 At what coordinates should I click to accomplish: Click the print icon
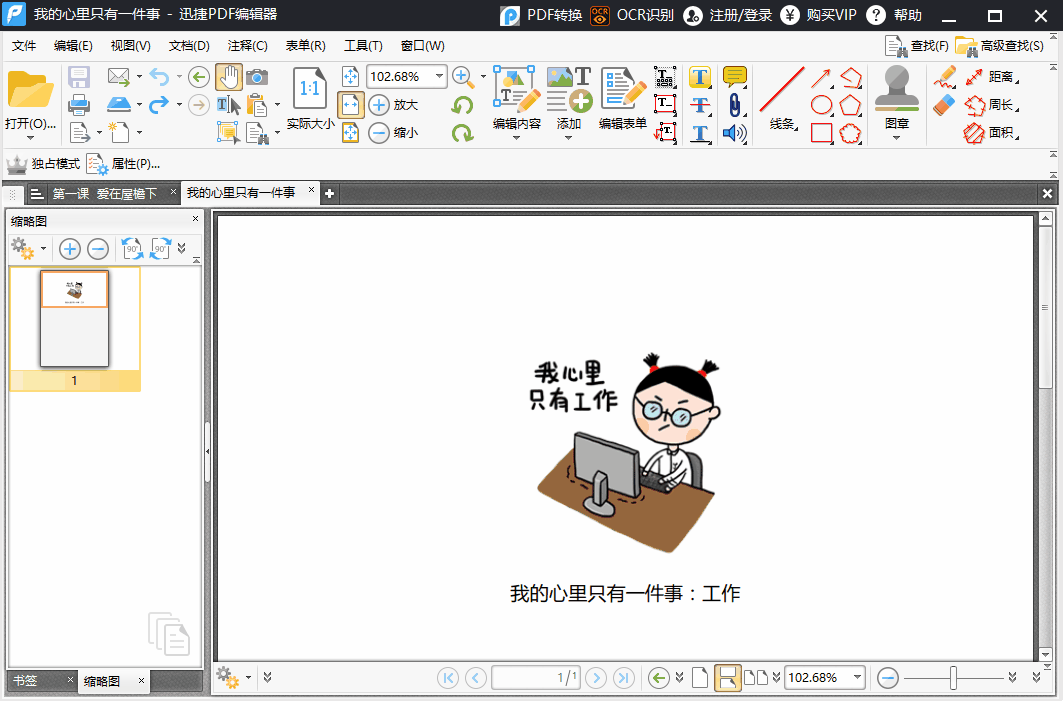click(x=79, y=105)
